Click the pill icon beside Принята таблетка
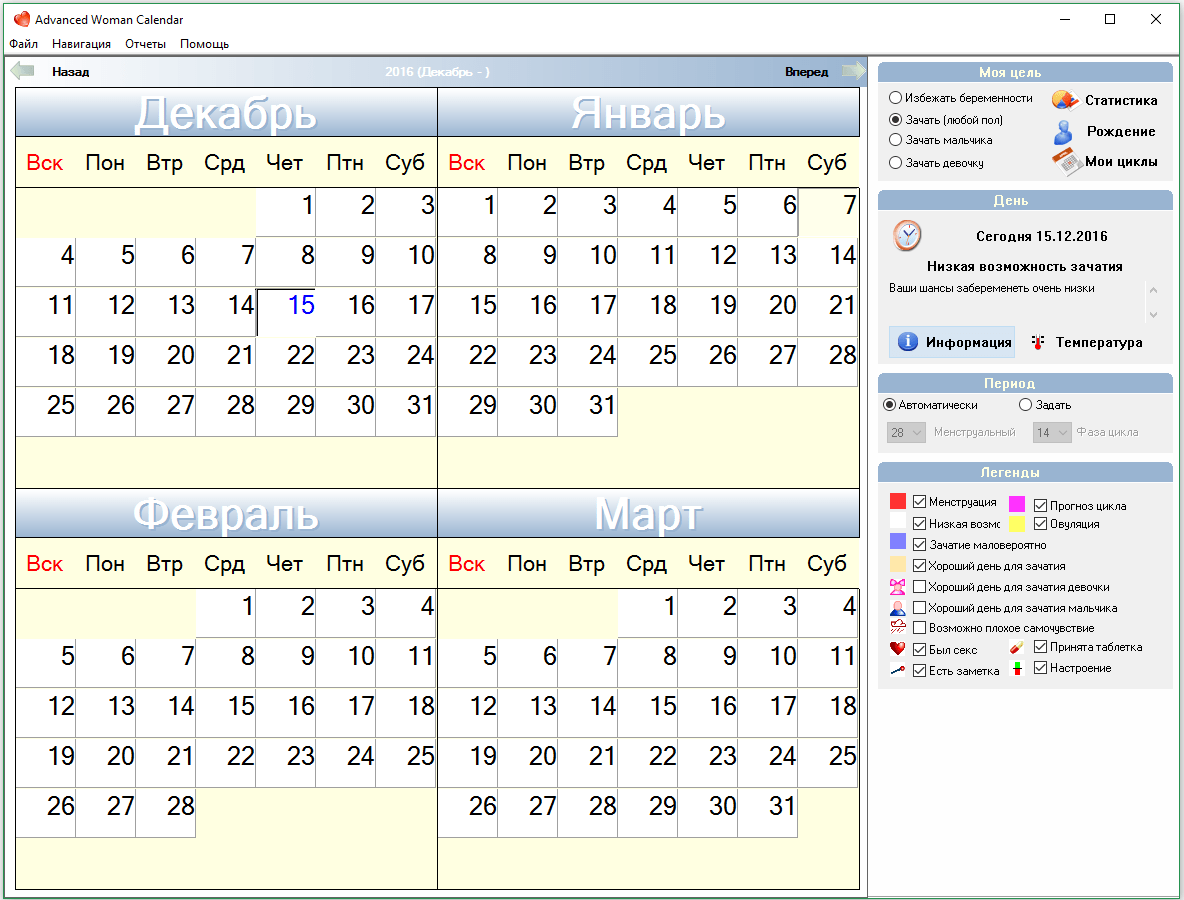The height and width of the screenshot is (900, 1184). click(x=1017, y=647)
